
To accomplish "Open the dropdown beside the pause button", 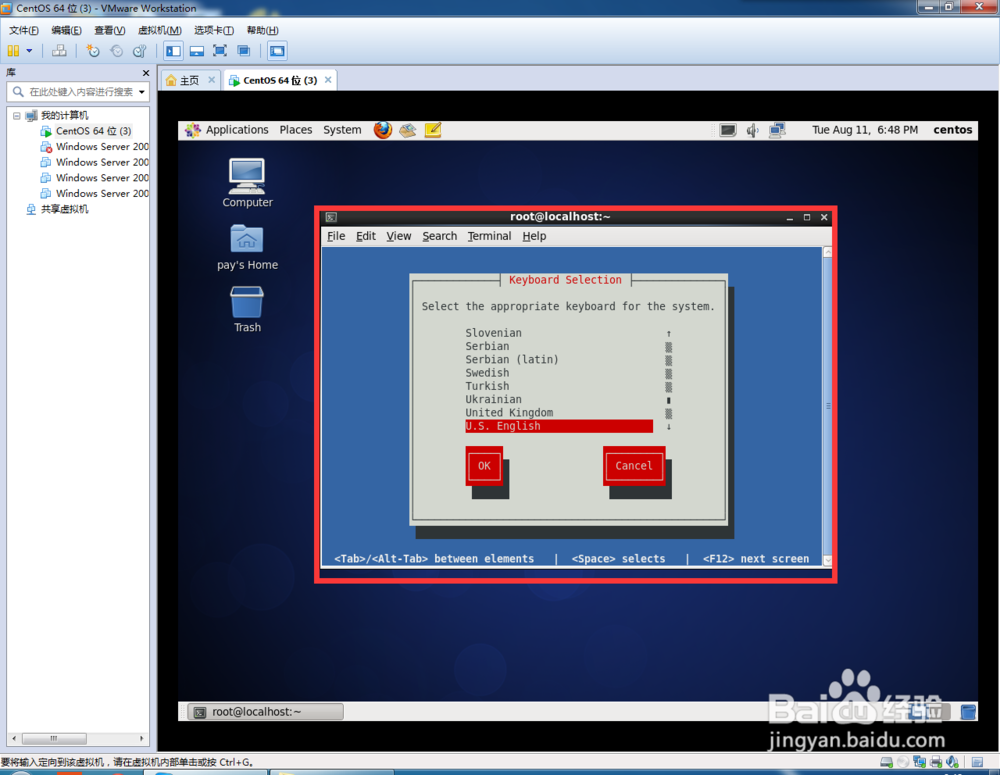I will click(28, 52).
